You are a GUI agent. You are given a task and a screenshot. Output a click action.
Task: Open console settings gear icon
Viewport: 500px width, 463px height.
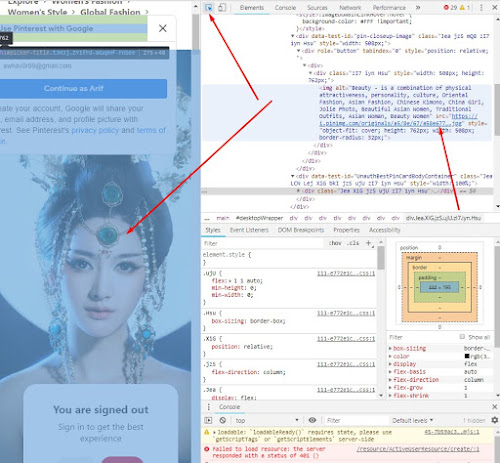[495, 420]
